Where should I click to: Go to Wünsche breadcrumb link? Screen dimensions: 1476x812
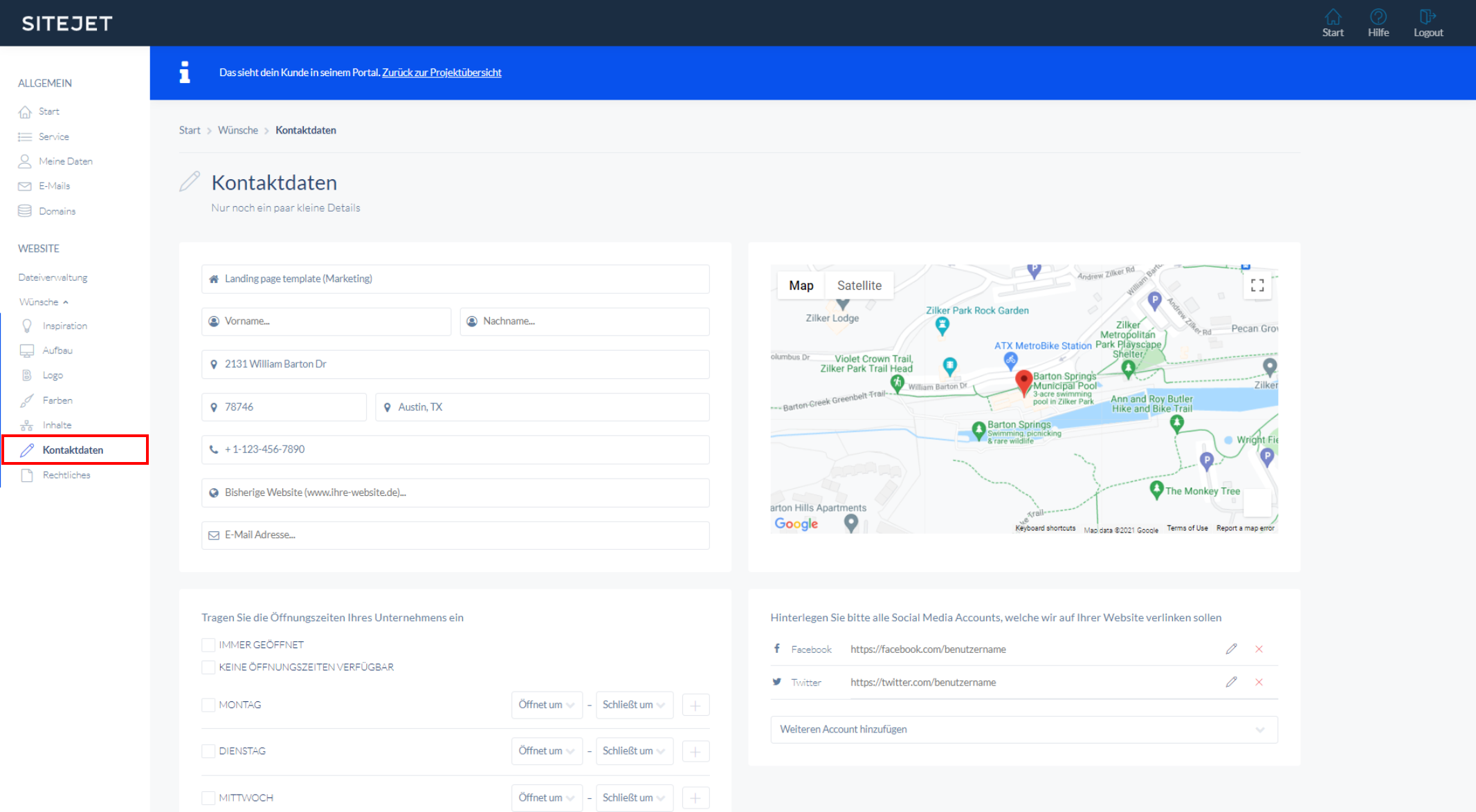(x=237, y=130)
